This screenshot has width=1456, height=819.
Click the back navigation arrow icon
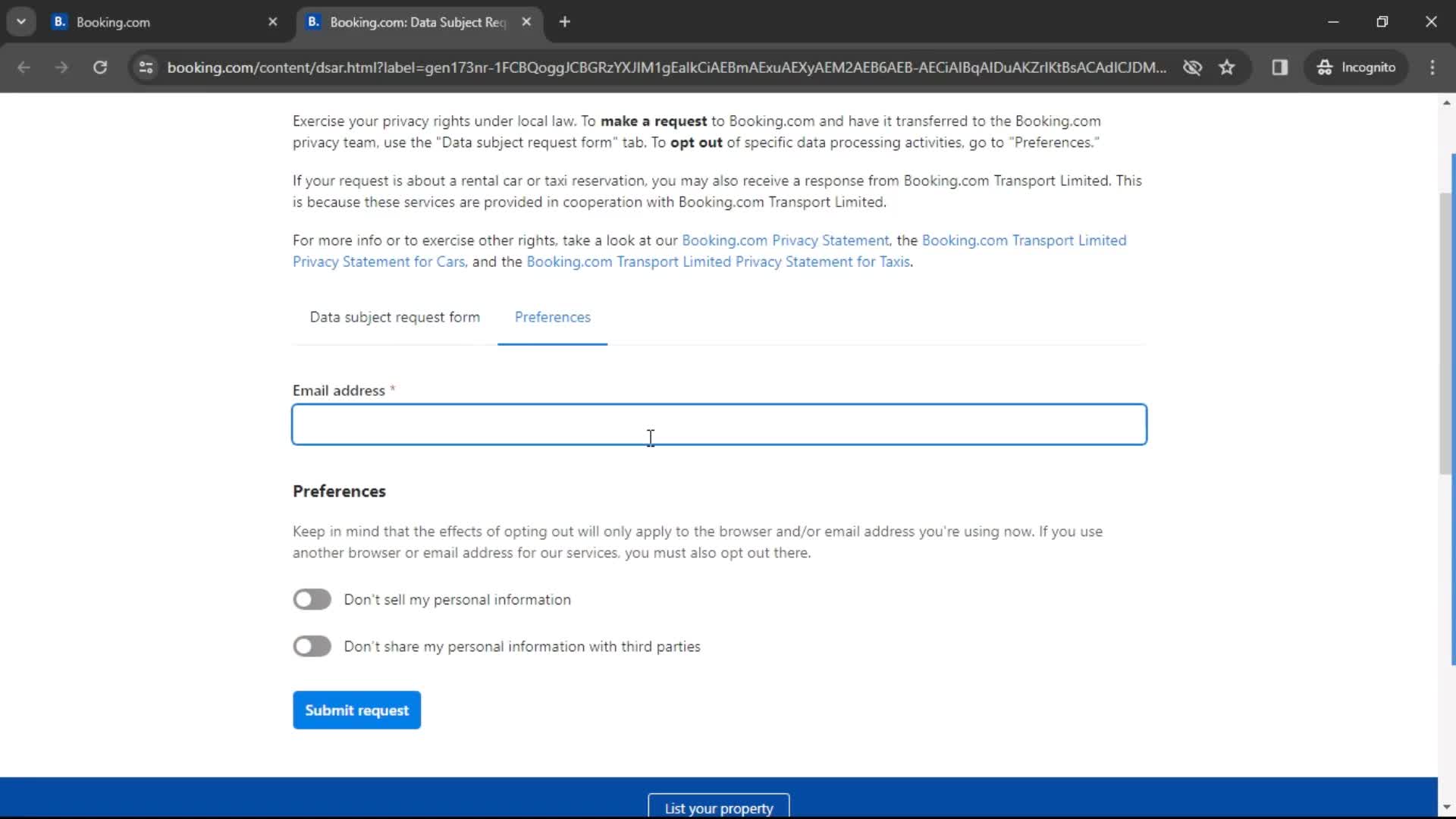pyautogui.click(x=24, y=67)
